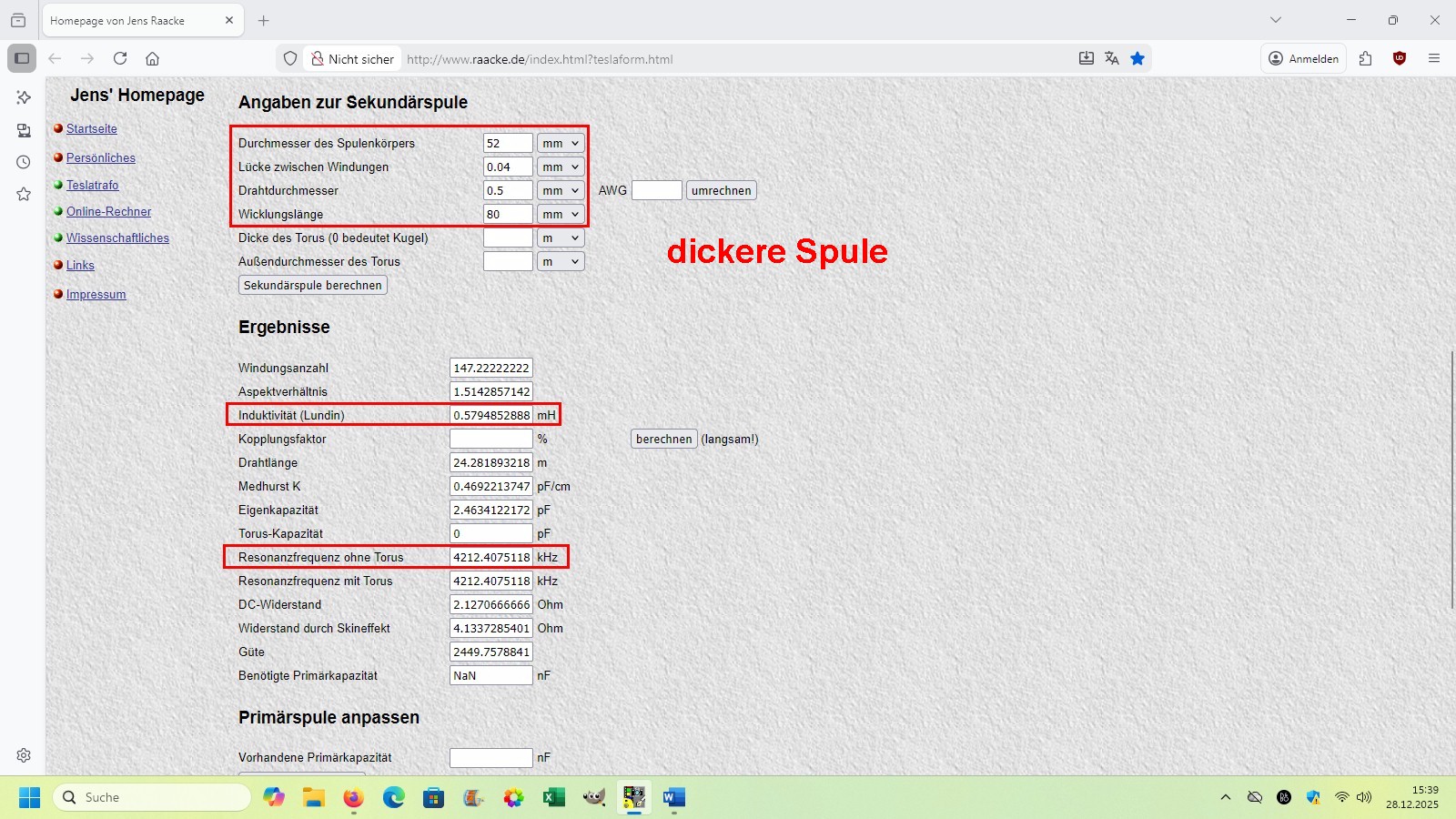The height and width of the screenshot is (819, 1456).
Task: Click the install-page icon in the address bar
Action: [1086, 58]
